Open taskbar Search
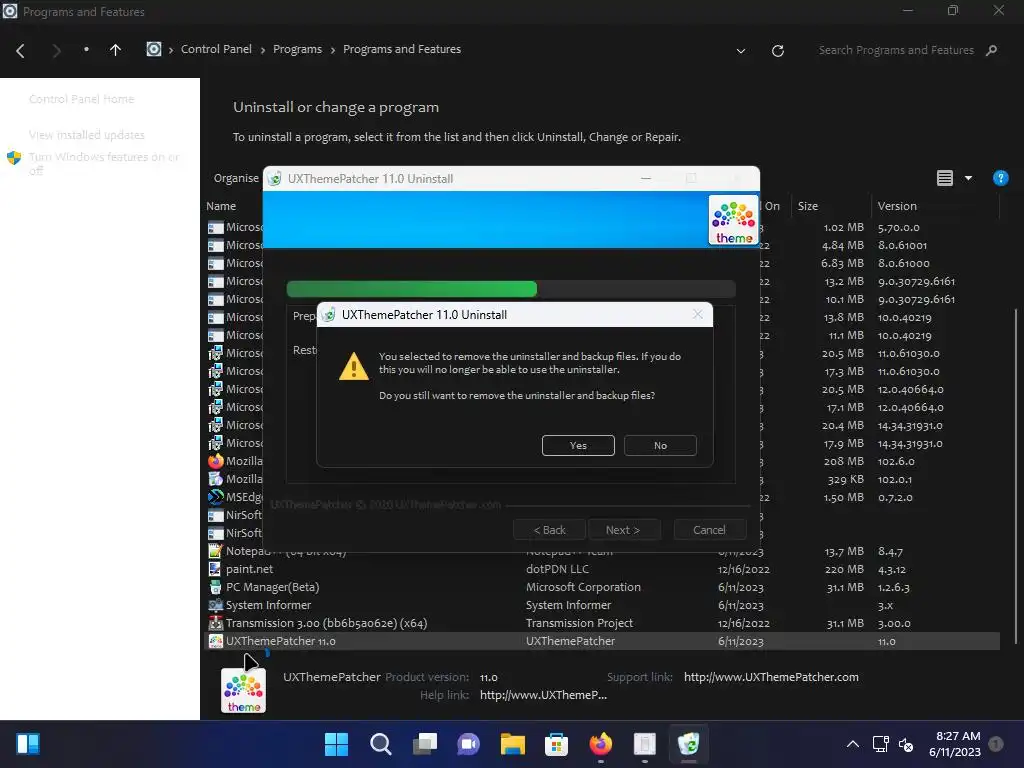Viewport: 1024px width, 768px height. [381, 744]
